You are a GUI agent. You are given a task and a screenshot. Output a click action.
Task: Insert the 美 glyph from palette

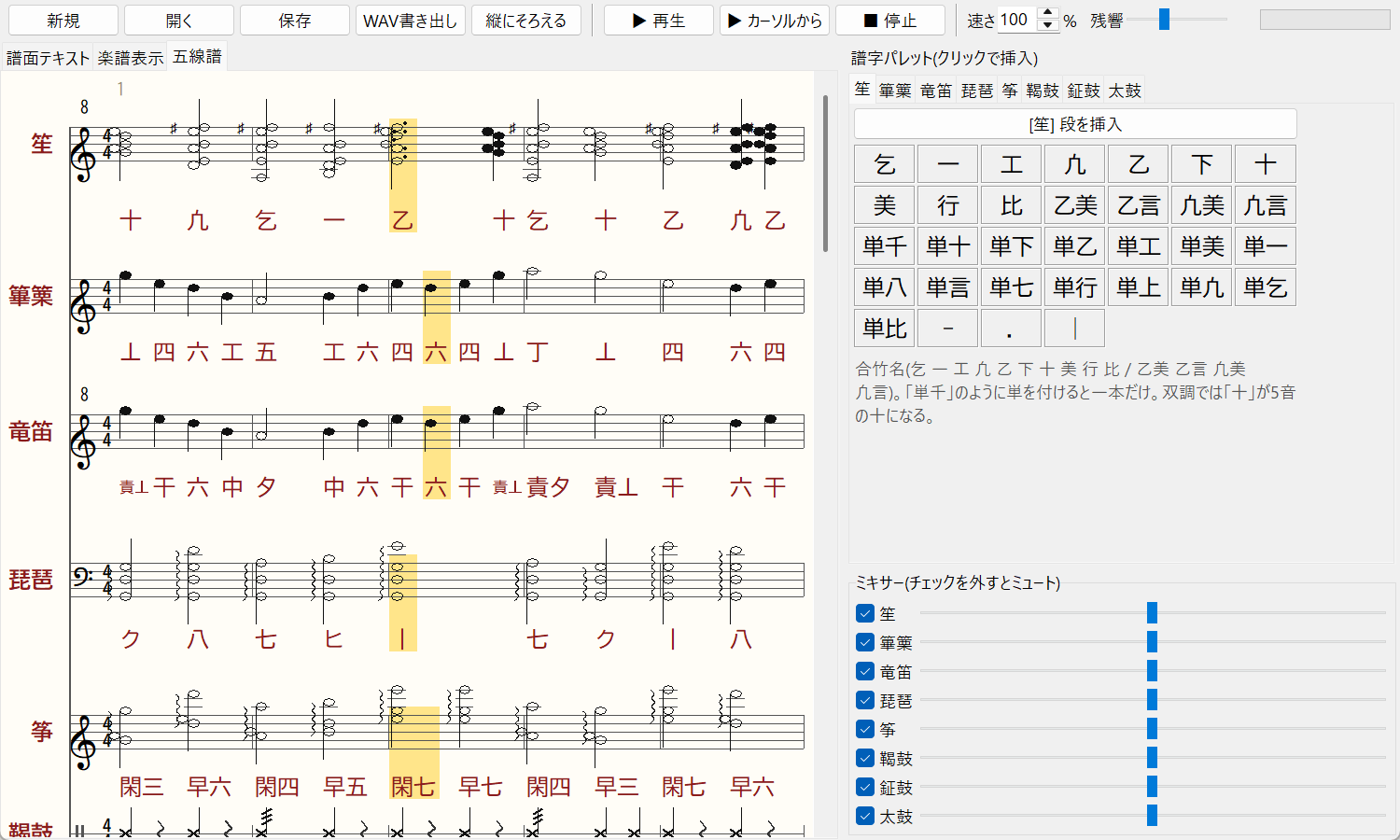(885, 205)
